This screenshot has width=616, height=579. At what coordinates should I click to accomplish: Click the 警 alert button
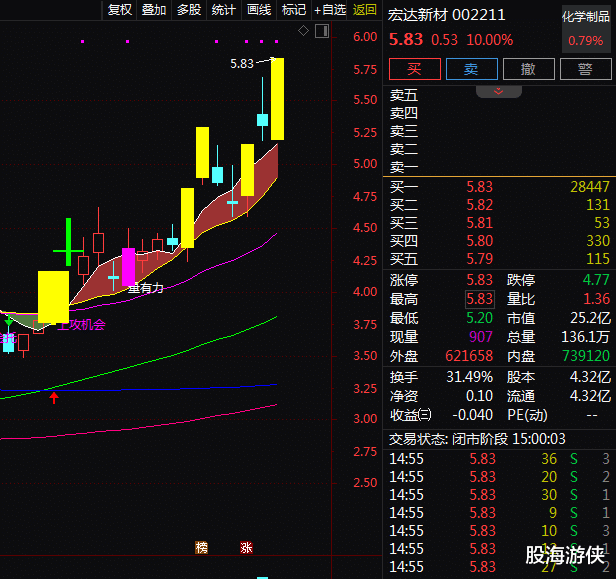point(585,69)
